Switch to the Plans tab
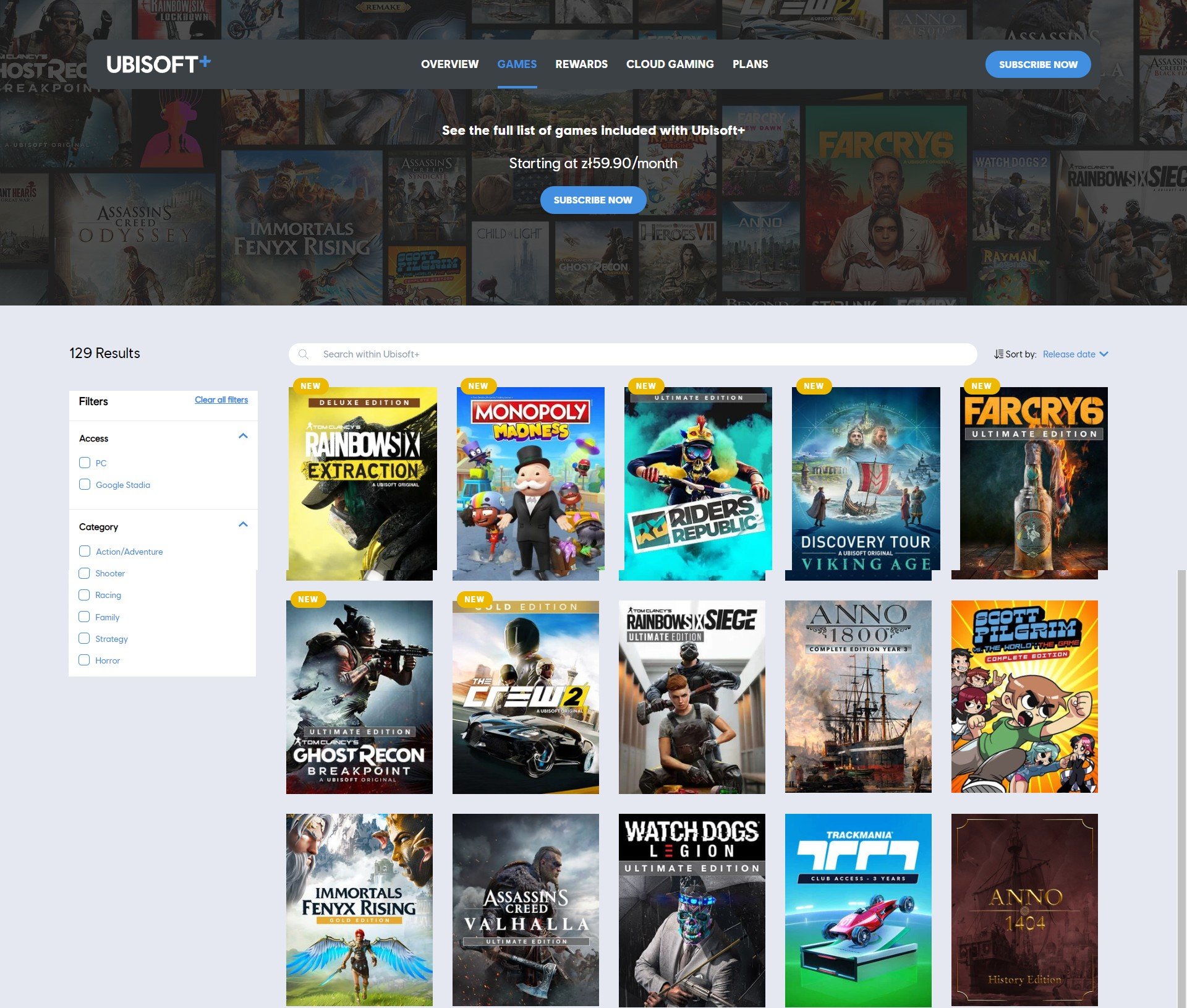The image size is (1187, 1008). 750,64
